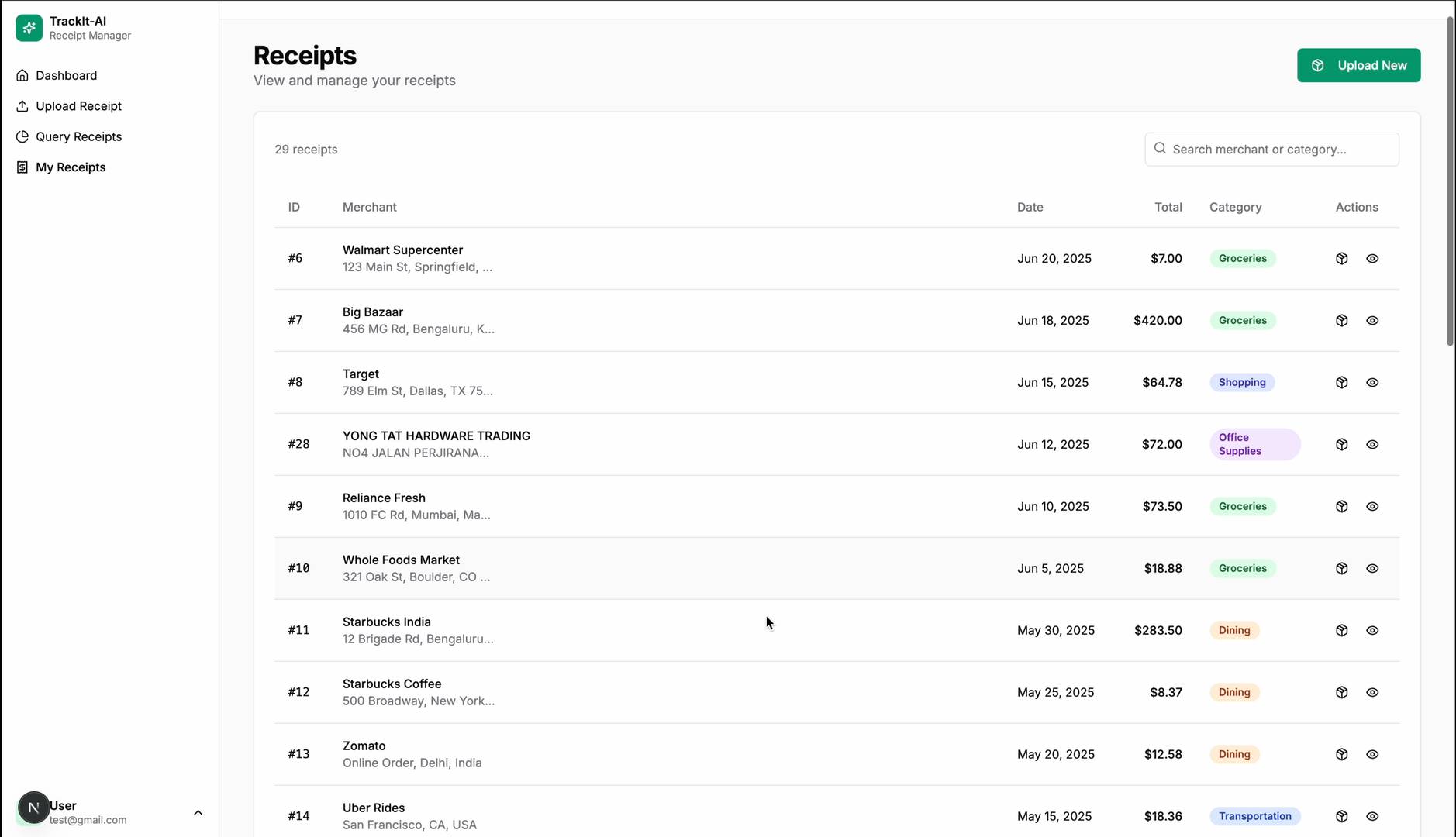Click the Zomato merchant name
1456x837 pixels.
(364, 746)
